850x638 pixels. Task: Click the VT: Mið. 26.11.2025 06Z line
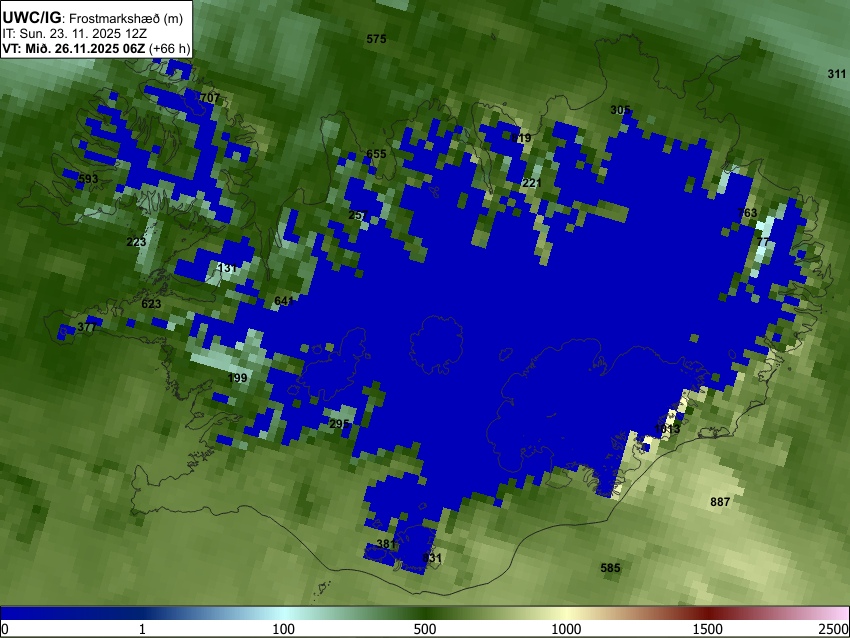(x=96, y=49)
